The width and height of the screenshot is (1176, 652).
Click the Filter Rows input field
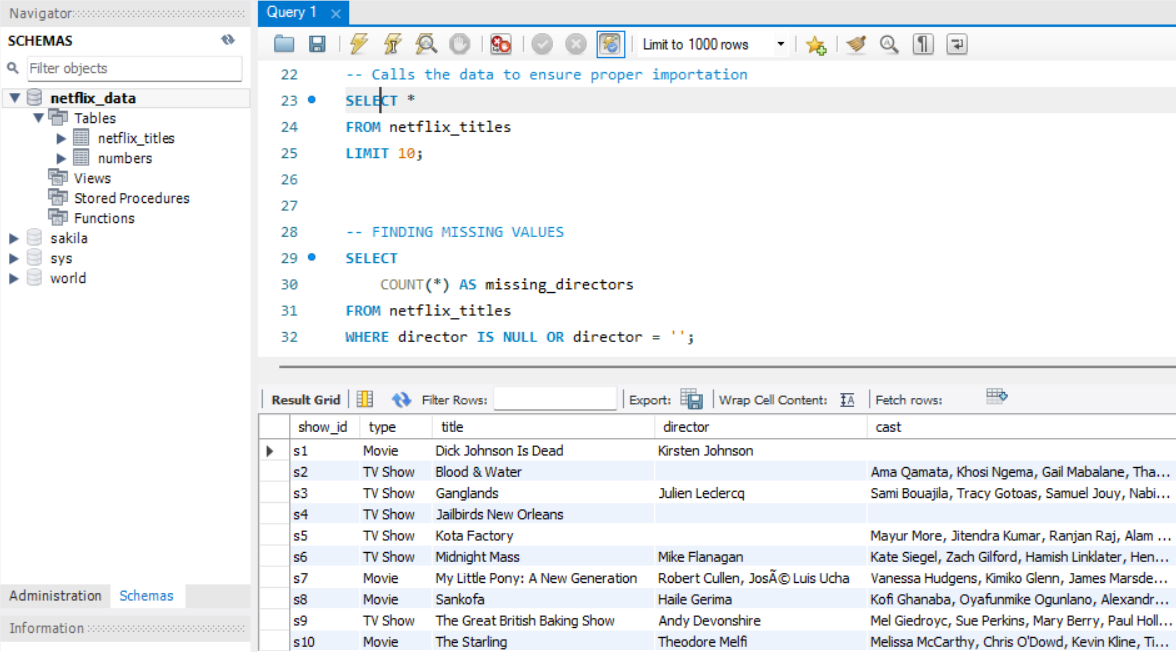tap(555, 398)
